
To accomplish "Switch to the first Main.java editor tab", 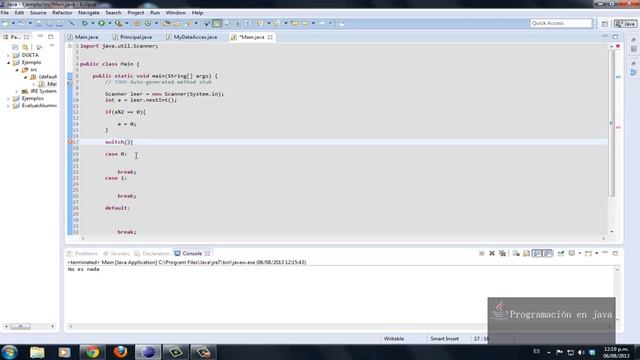I will click(x=83, y=37).
